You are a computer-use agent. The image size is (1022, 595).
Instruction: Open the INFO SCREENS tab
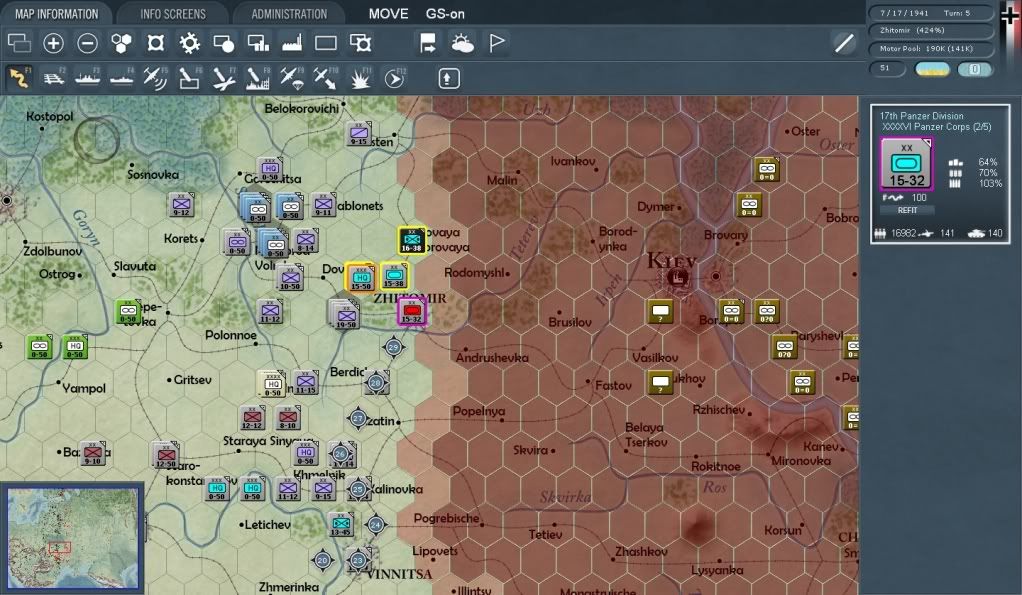173,14
